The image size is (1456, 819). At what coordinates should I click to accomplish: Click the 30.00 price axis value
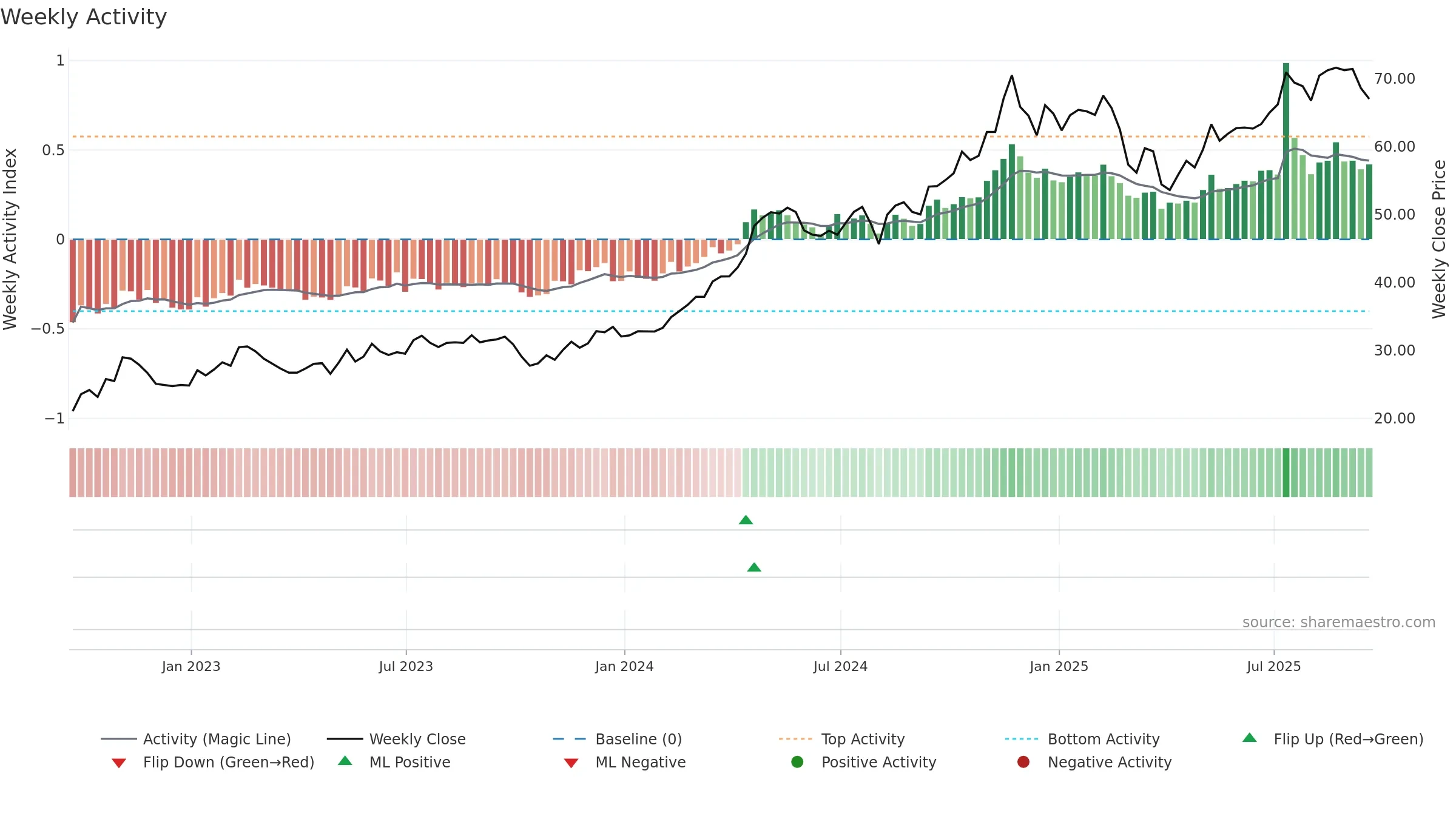[1395, 351]
